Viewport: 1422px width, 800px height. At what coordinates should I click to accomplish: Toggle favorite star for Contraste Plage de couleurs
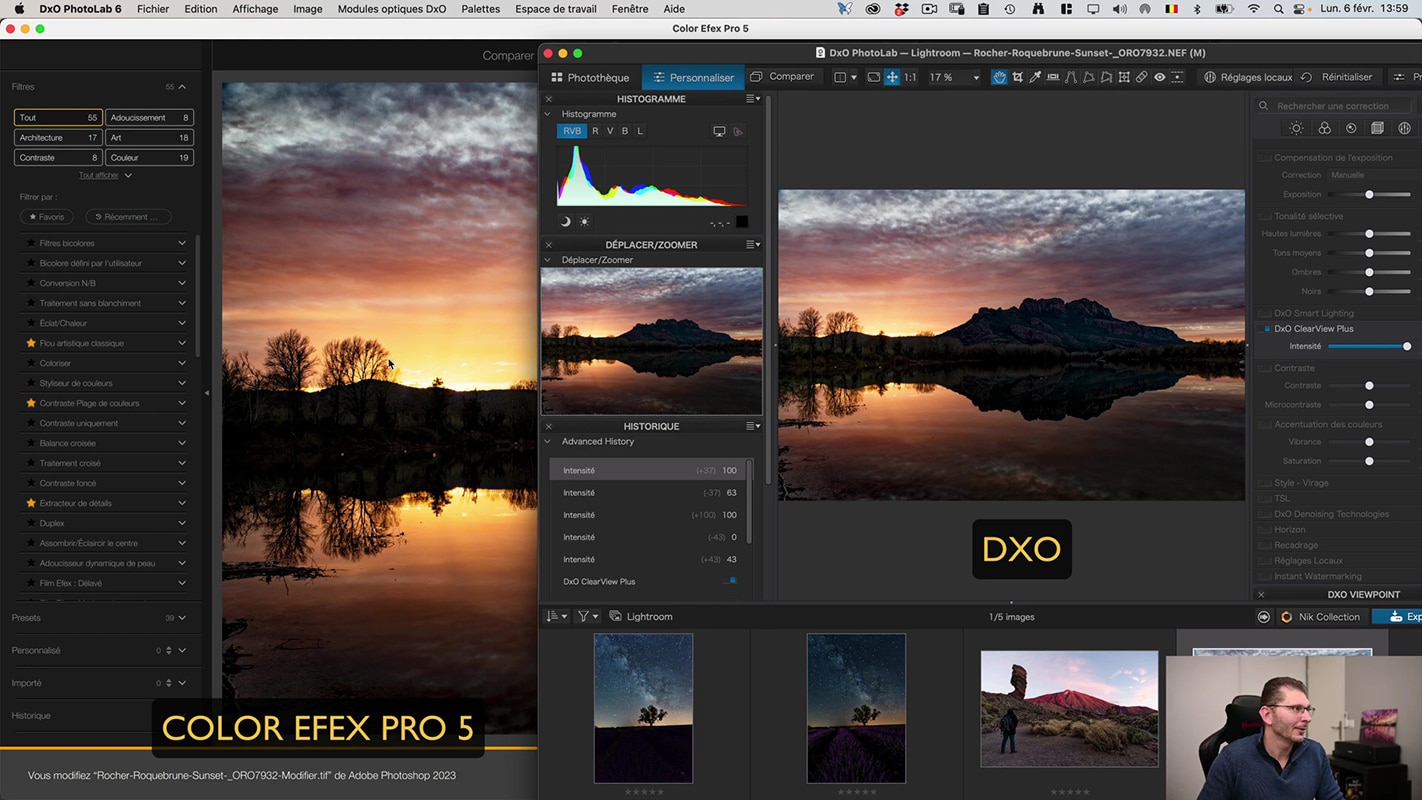tap(31, 403)
